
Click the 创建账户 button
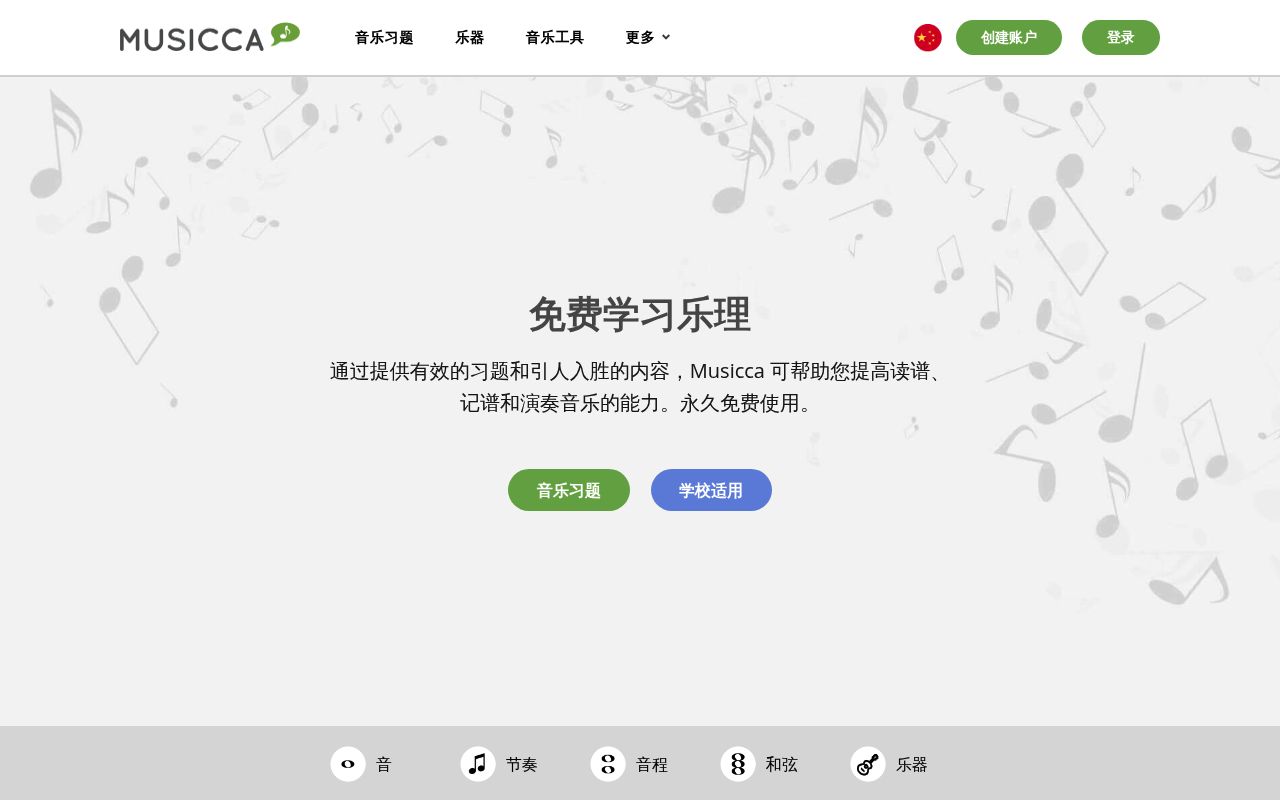coord(1009,38)
